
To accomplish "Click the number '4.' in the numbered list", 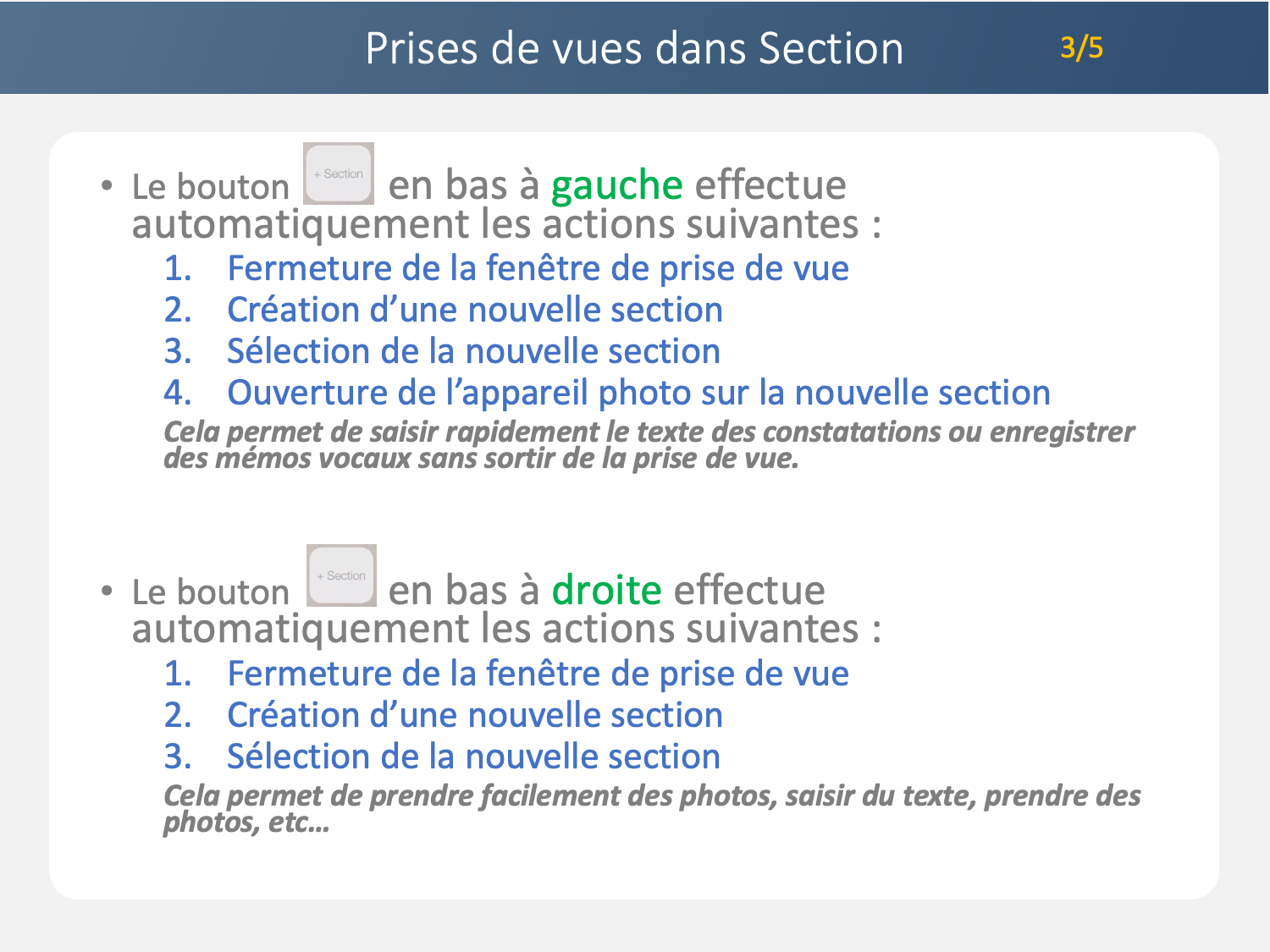I will (178, 393).
